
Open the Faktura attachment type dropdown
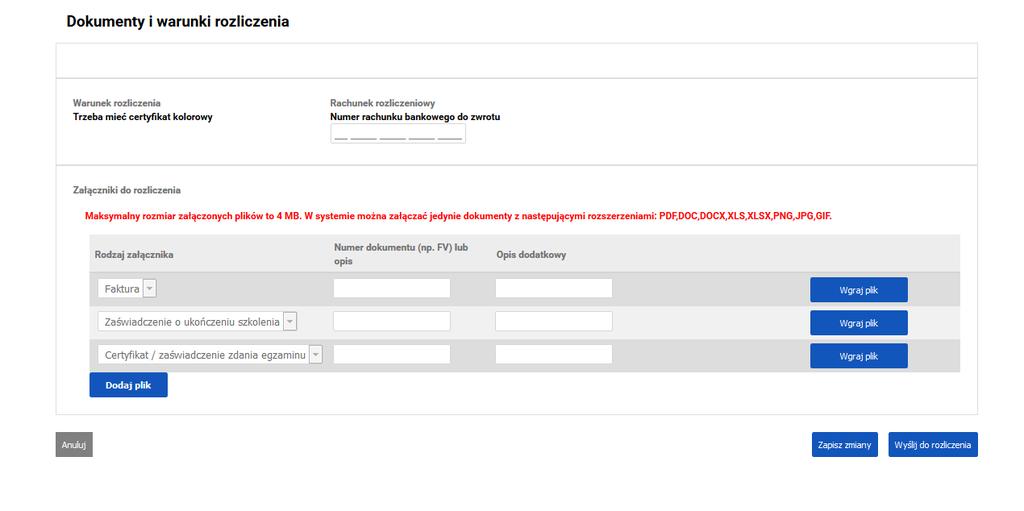[150, 288]
